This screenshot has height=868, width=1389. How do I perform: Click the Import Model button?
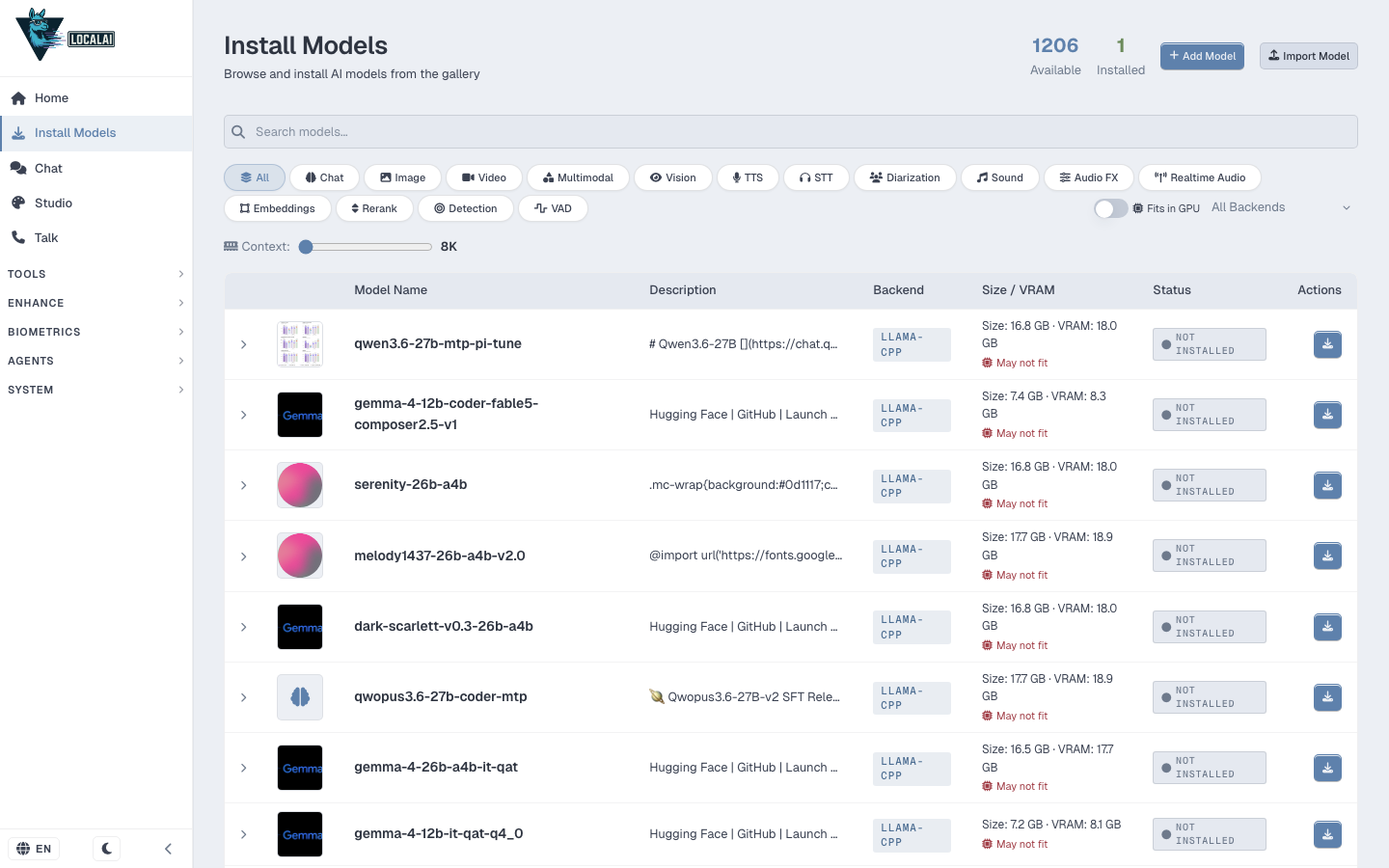1308,56
